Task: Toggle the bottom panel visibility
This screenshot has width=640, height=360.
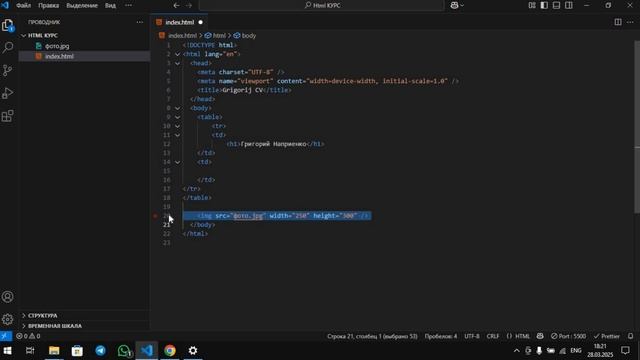Action: 556,5
